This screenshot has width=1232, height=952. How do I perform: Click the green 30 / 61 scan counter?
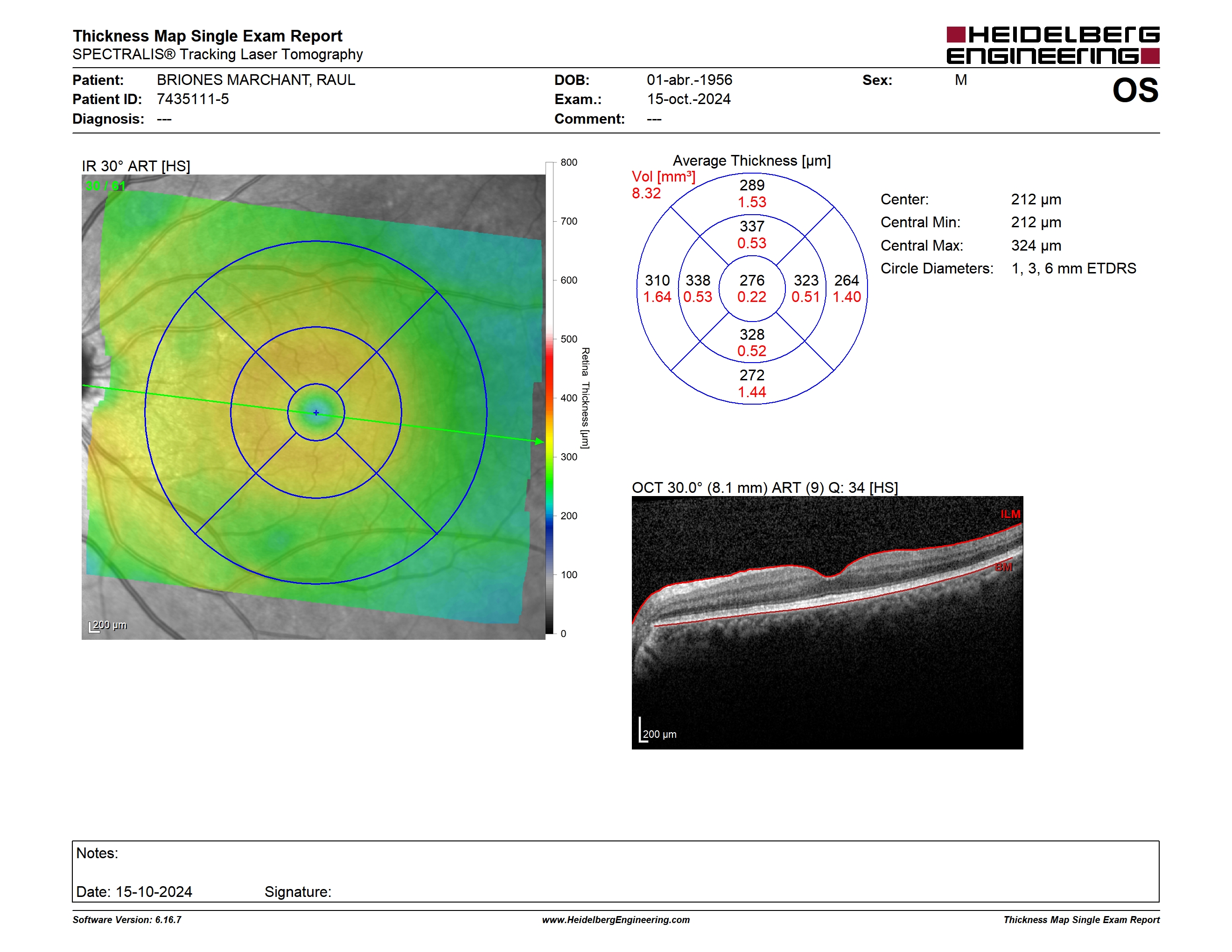[105, 186]
